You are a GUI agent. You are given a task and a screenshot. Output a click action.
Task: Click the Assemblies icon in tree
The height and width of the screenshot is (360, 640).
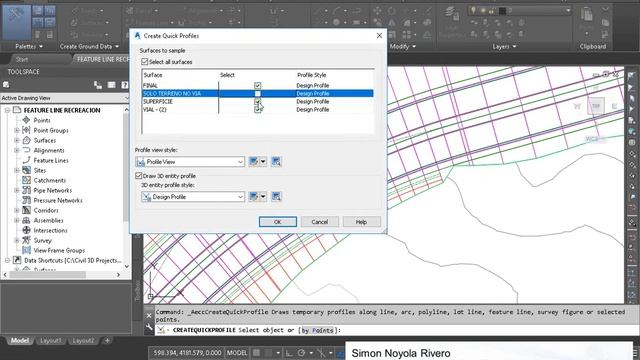tap(27, 220)
